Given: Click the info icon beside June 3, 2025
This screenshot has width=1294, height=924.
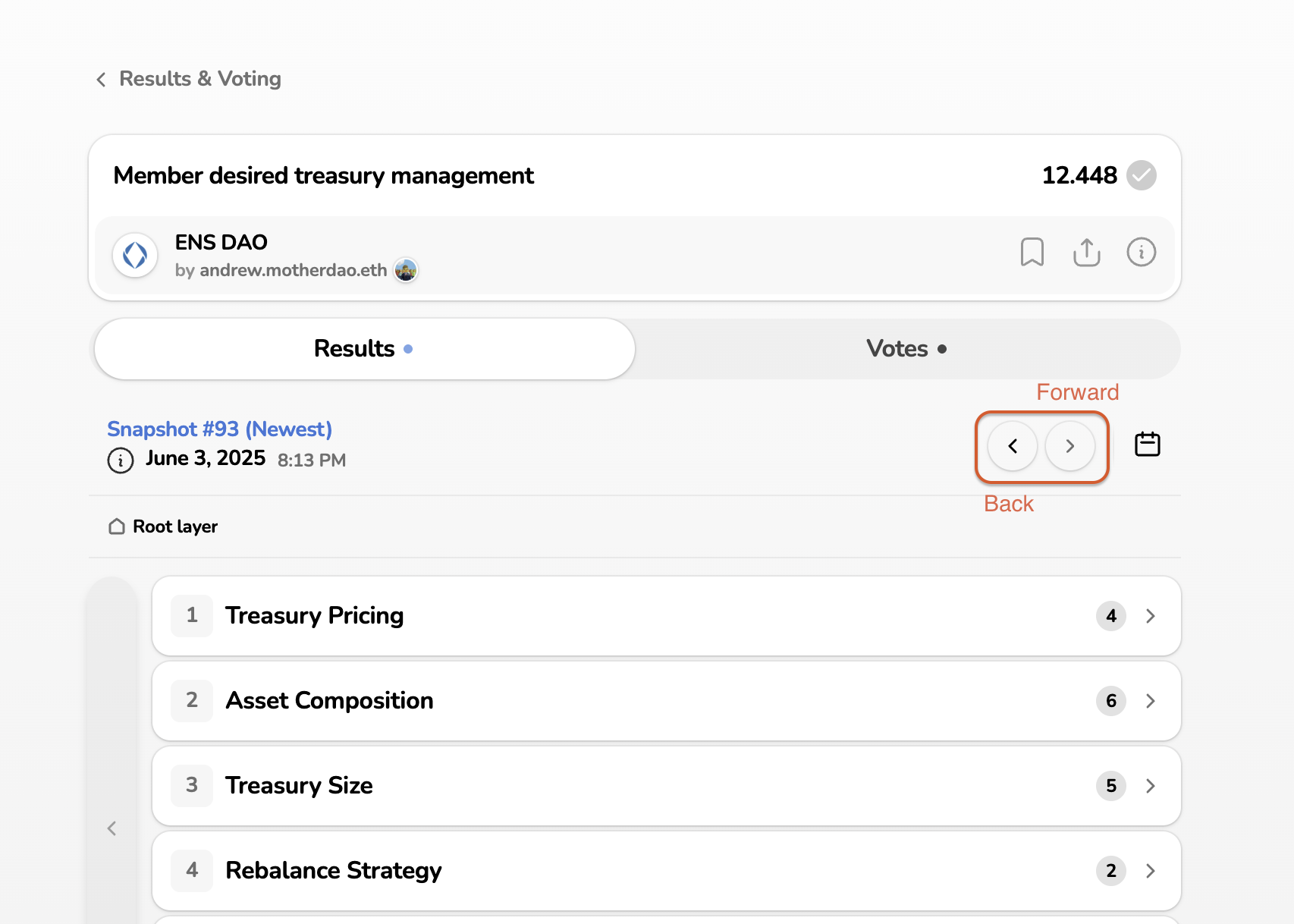Looking at the screenshot, I should pyautogui.click(x=120, y=460).
